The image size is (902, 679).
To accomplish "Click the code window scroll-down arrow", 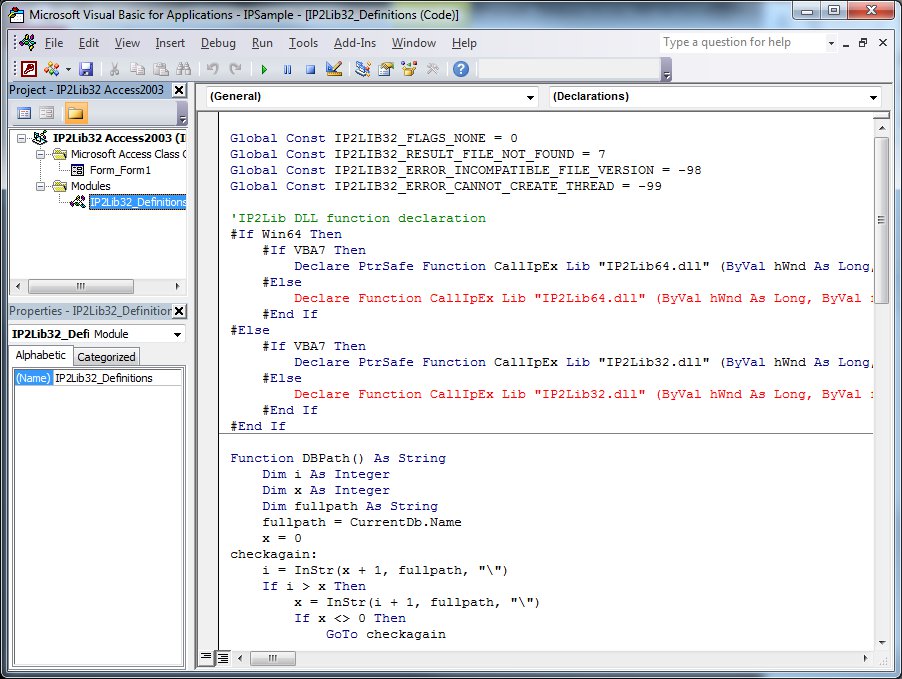I will click(x=882, y=643).
